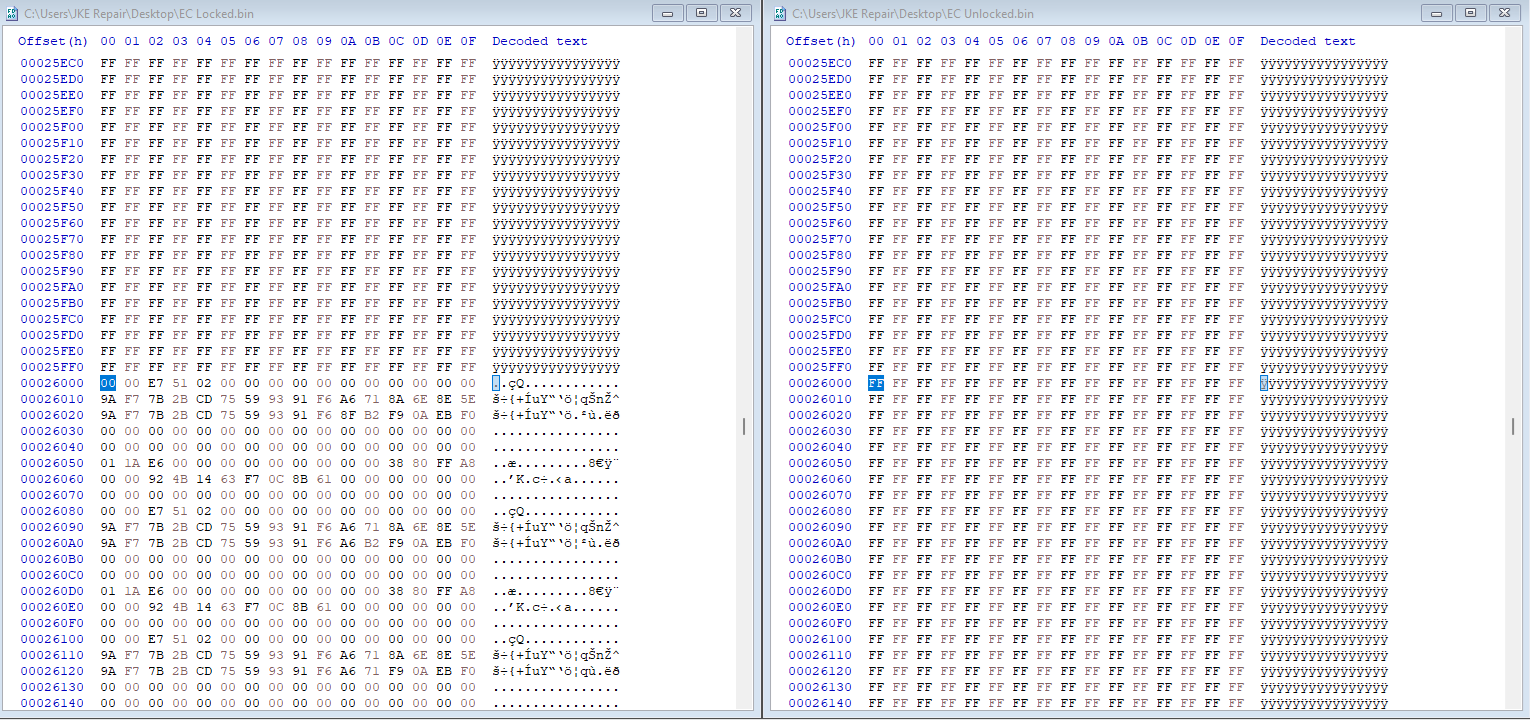The height and width of the screenshot is (721, 1530).
Task: Select byte 0C in row 000260E0 of EC Locked
Action: 276,607
